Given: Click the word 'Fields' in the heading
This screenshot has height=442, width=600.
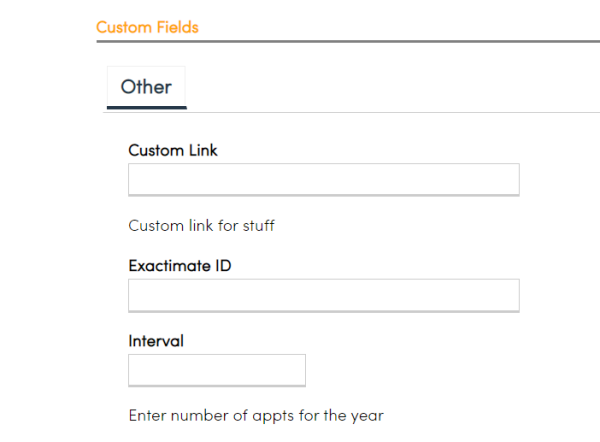Looking at the screenshot, I should 177,27.
